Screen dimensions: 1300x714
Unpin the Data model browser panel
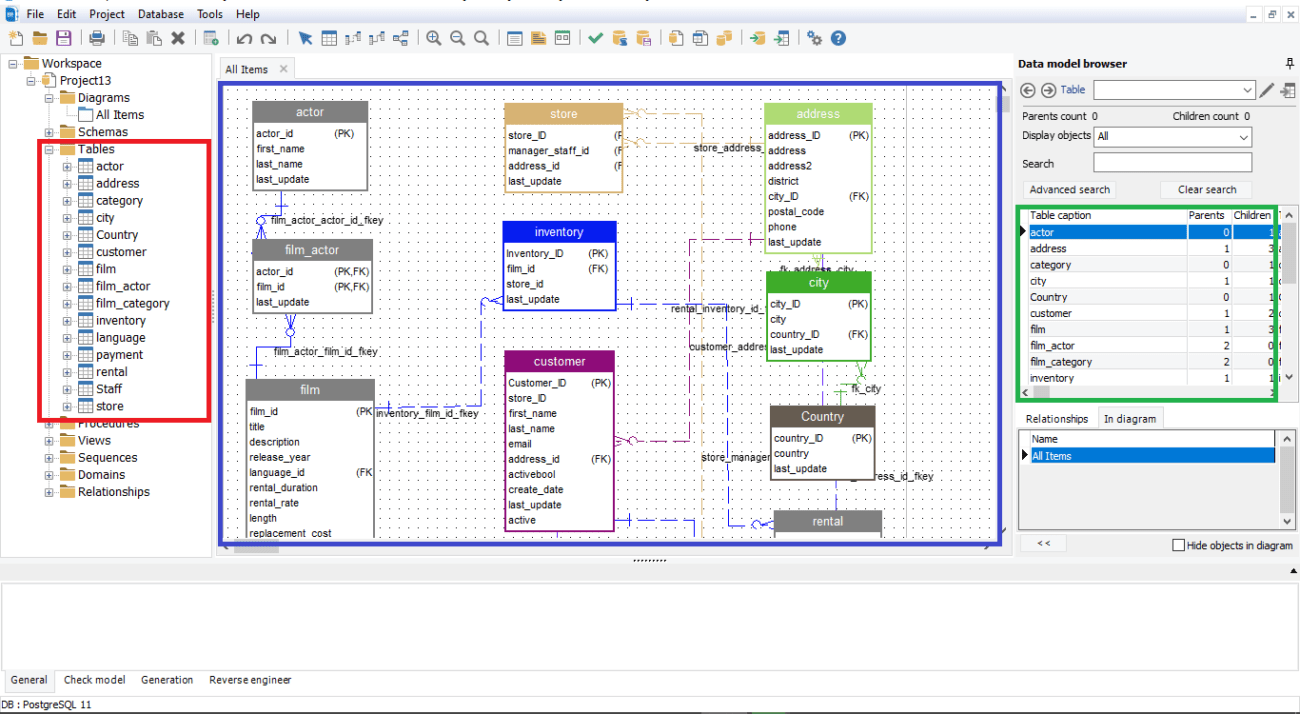click(x=1289, y=63)
